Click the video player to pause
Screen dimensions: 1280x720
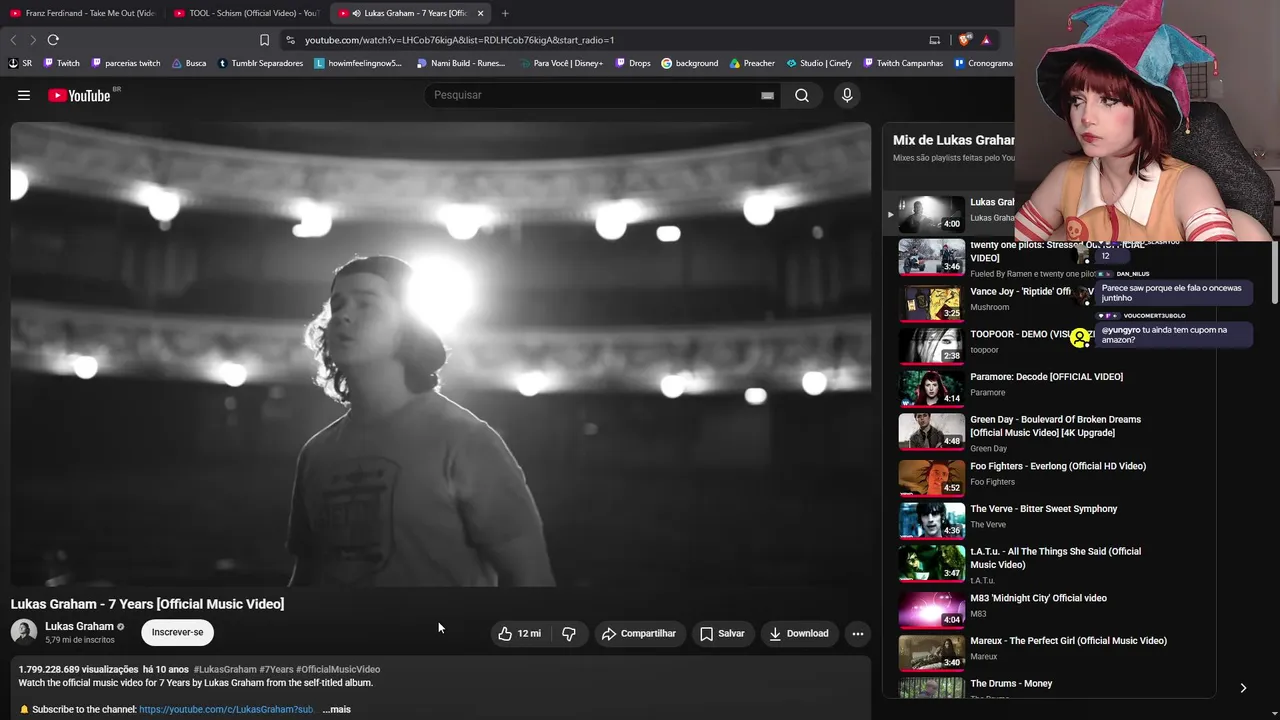(x=441, y=354)
